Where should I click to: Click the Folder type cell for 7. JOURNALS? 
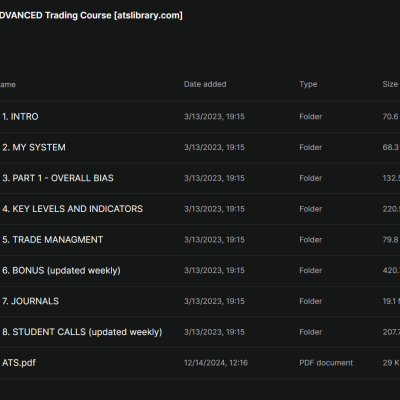click(x=311, y=301)
